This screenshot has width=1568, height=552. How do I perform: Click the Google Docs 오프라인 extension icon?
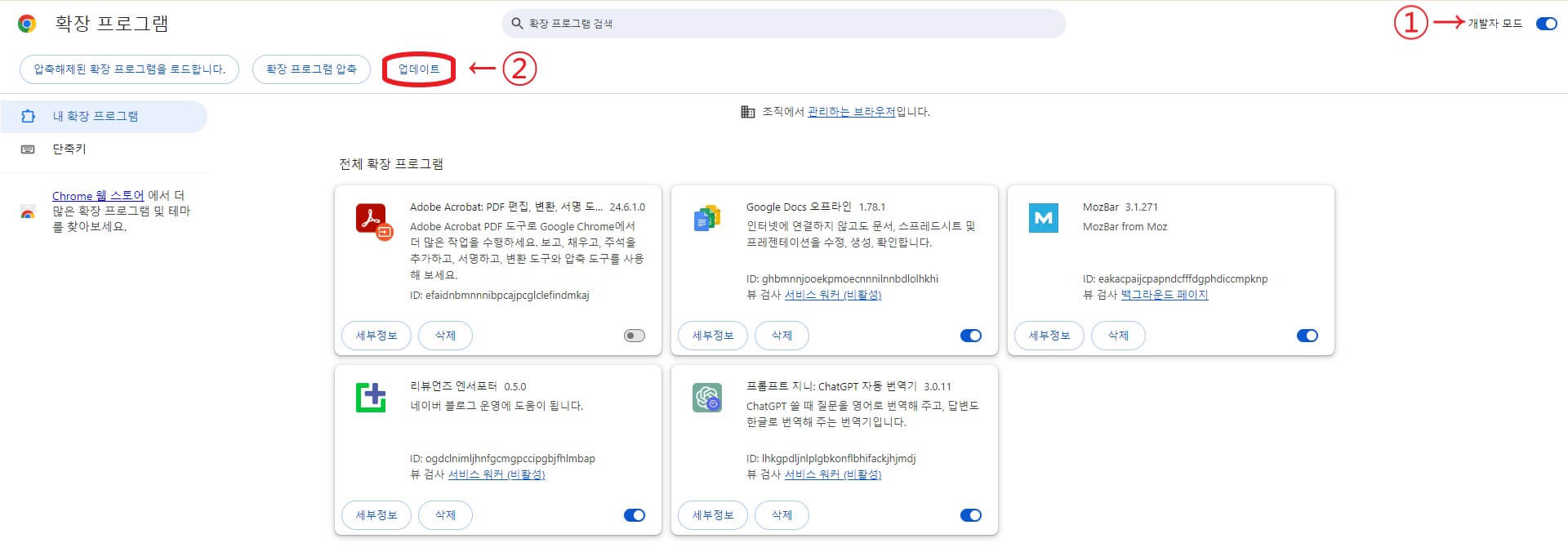[707, 218]
